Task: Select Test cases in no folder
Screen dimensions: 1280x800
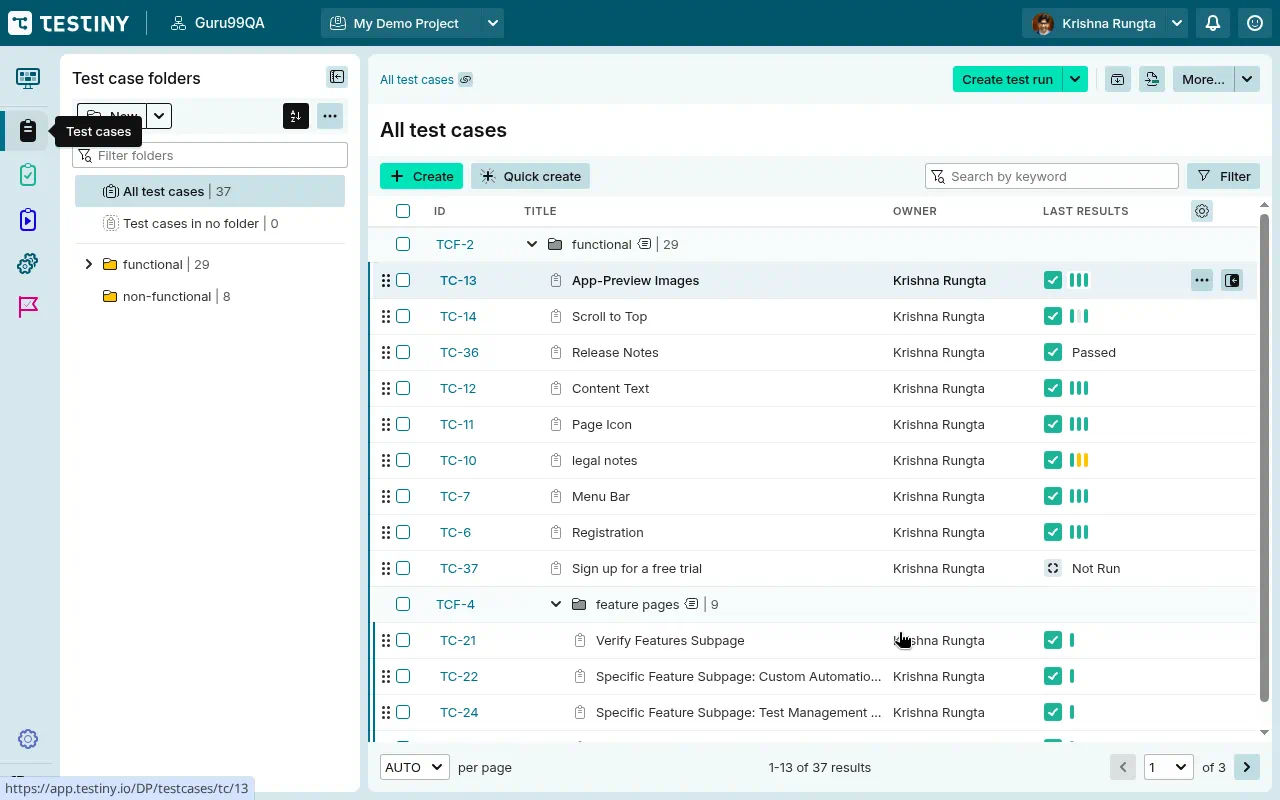Action: tap(210, 223)
